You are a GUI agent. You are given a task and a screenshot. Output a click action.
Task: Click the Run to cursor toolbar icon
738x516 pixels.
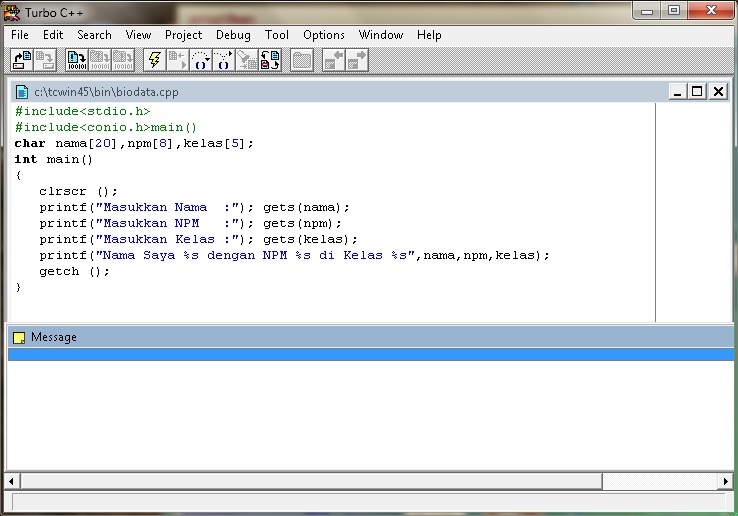177,60
